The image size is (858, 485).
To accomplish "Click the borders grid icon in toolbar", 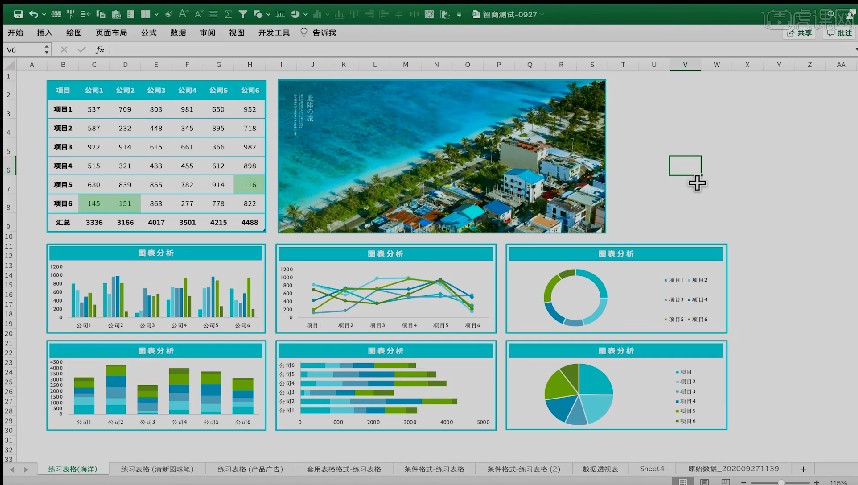I will coord(146,14).
